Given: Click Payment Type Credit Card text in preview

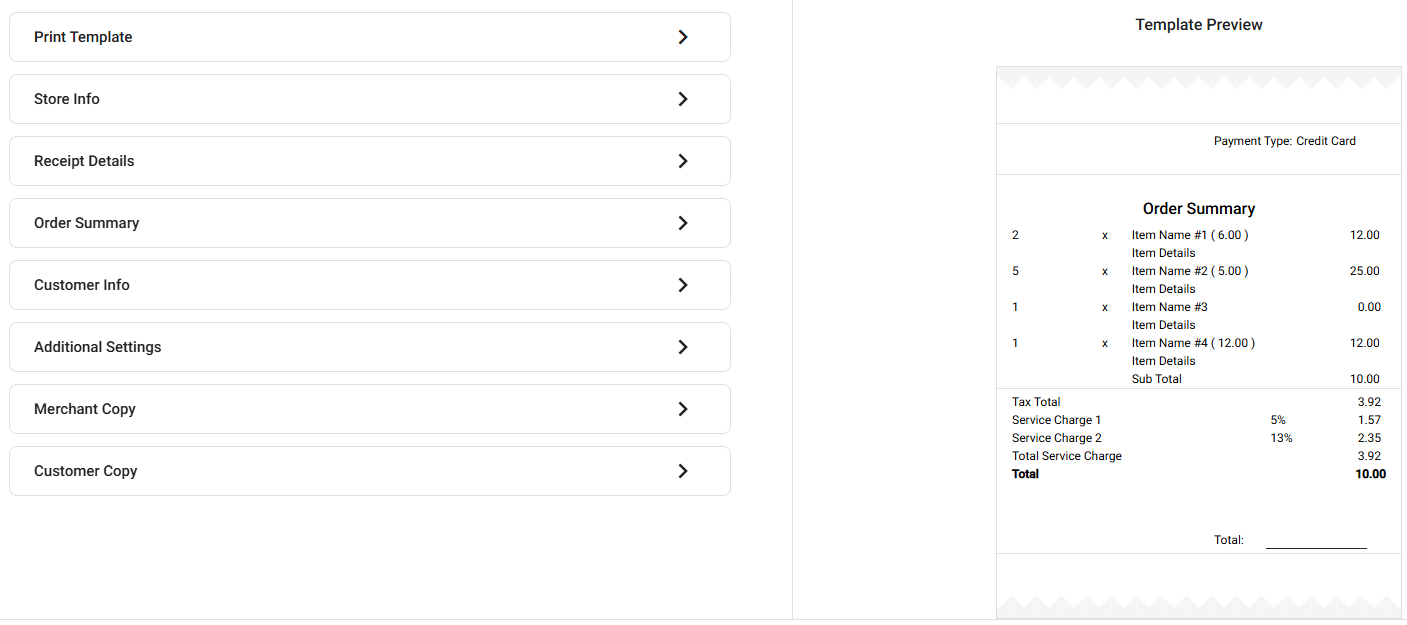Looking at the screenshot, I should 1285,141.
